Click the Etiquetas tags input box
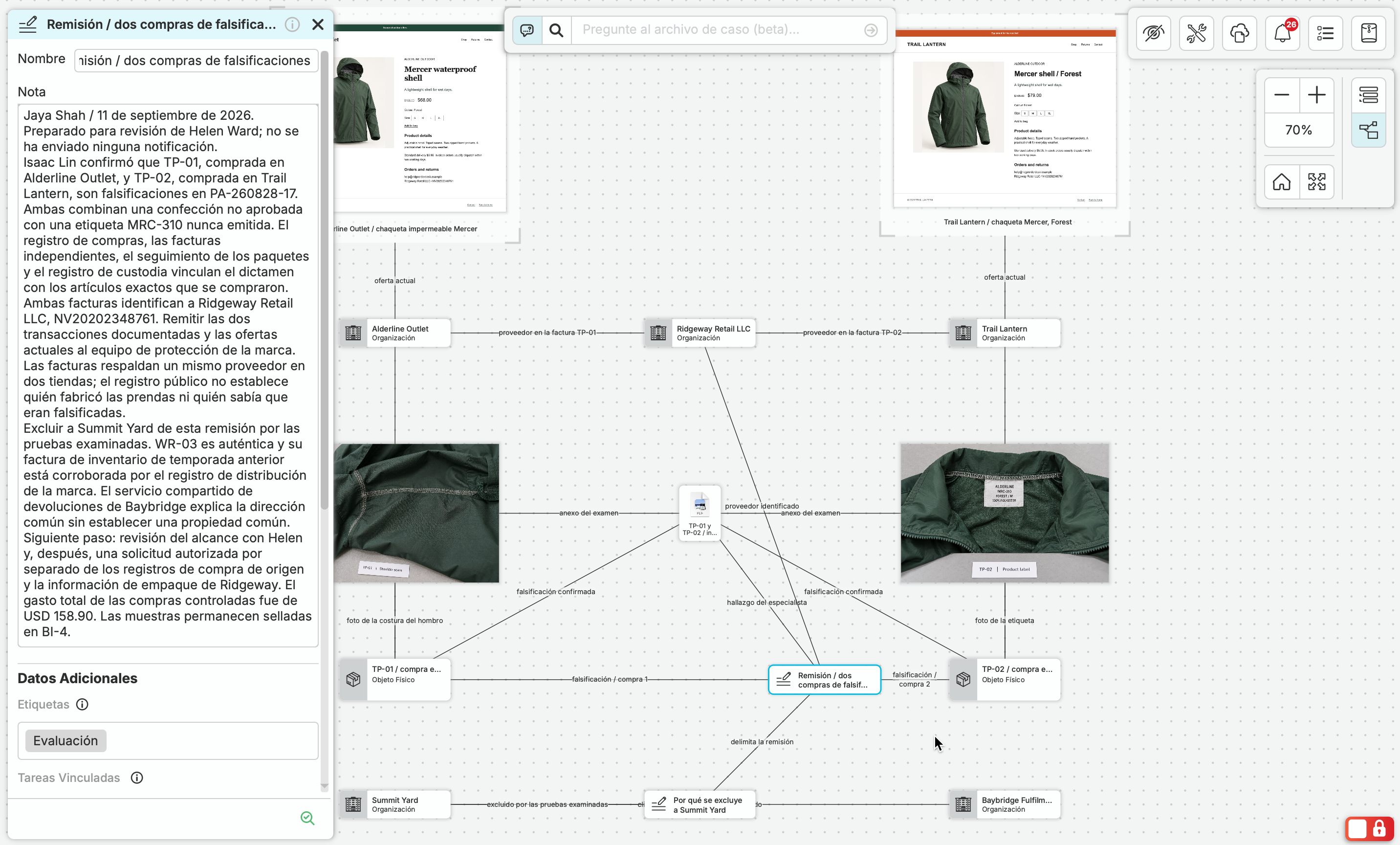The width and height of the screenshot is (1400, 845). pos(168,740)
